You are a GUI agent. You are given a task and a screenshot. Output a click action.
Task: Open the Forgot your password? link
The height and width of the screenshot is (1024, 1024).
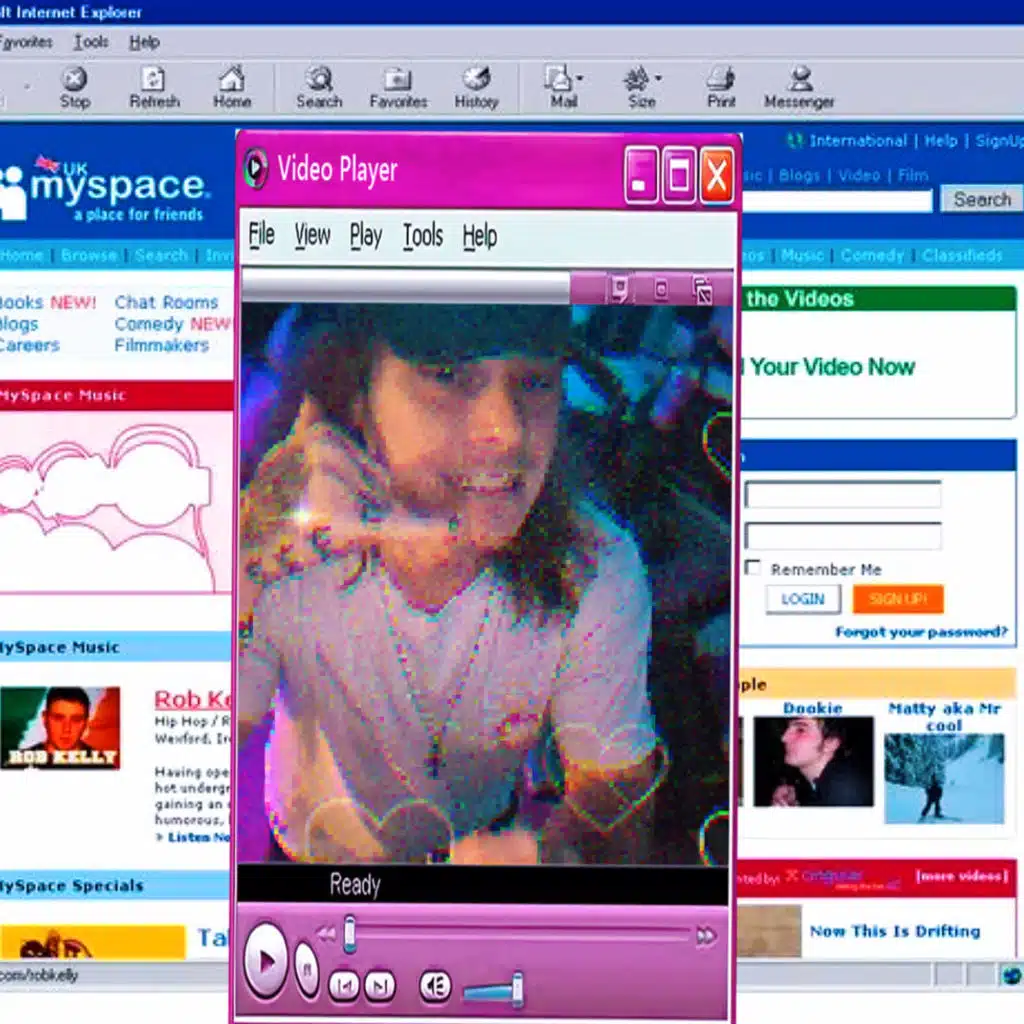click(x=921, y=632)
